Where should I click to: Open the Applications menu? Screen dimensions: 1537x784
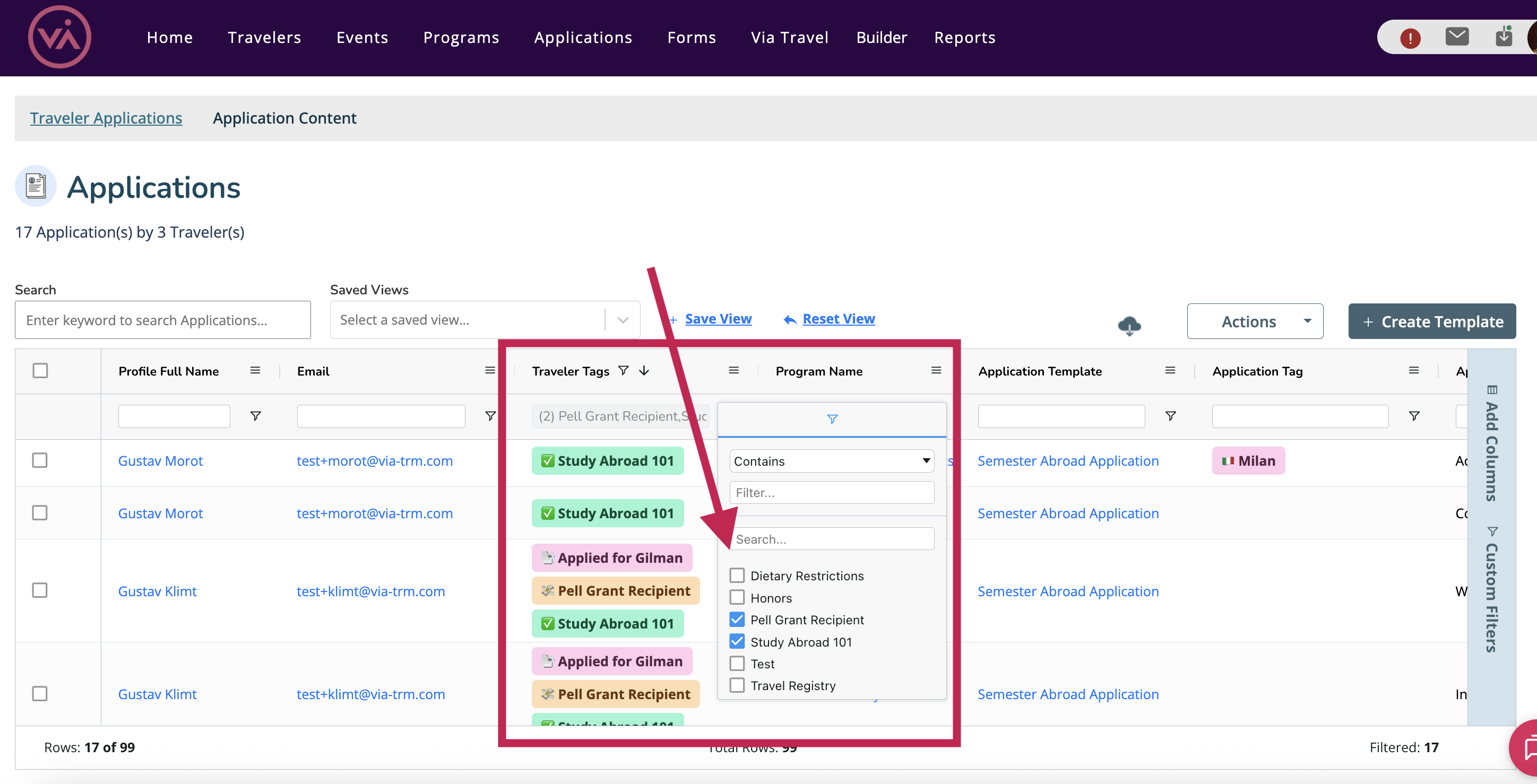[x=583, y=37]
